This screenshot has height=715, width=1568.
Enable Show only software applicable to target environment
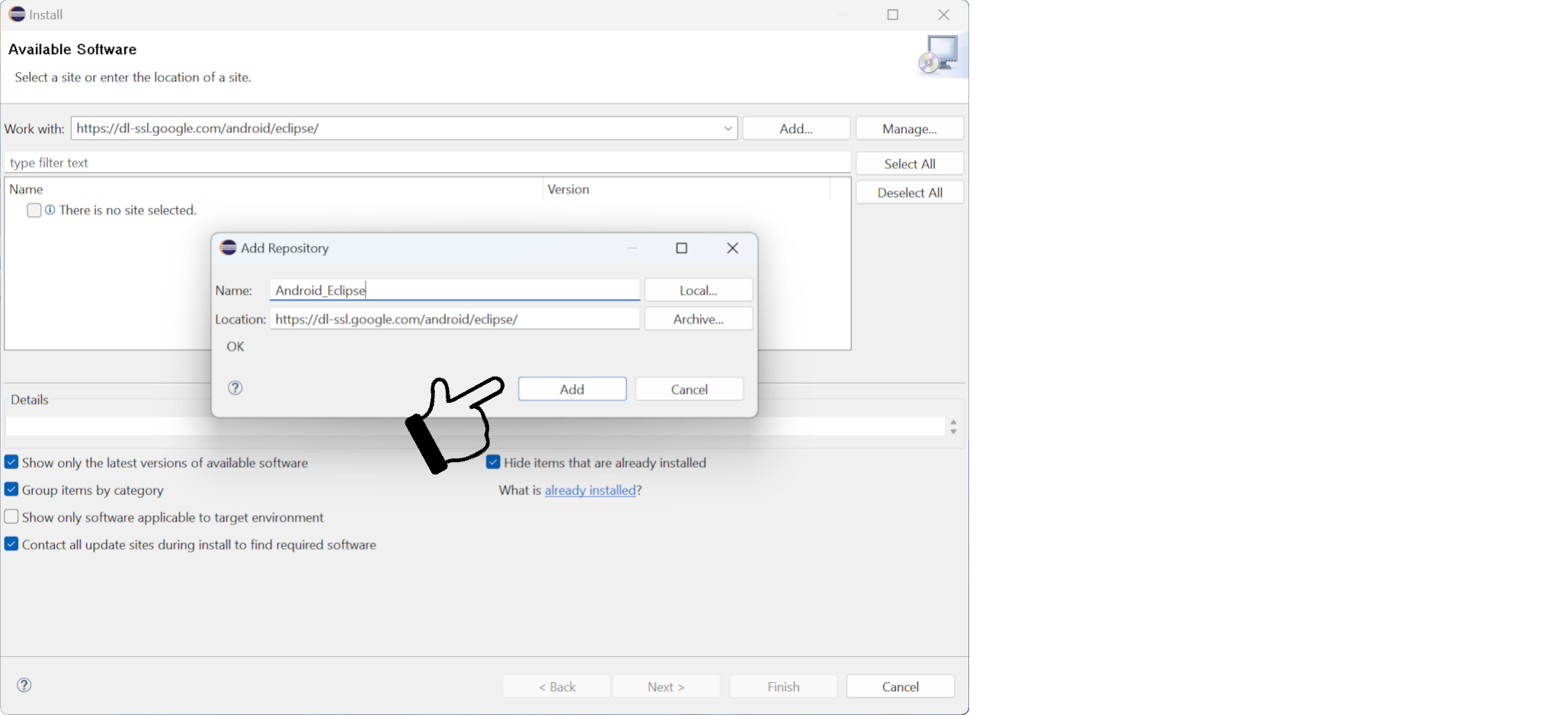[x=11, y=517]
